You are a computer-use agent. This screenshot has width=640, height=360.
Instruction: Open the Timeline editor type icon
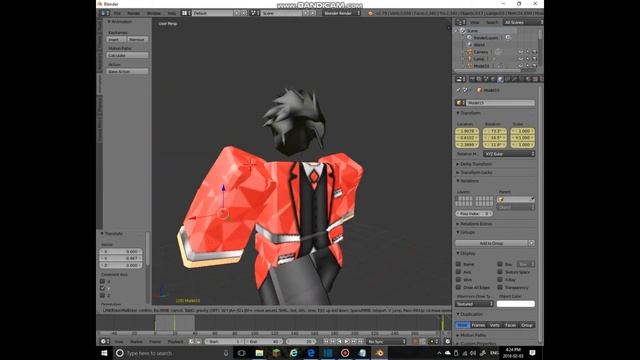click(x=104, y=341)
